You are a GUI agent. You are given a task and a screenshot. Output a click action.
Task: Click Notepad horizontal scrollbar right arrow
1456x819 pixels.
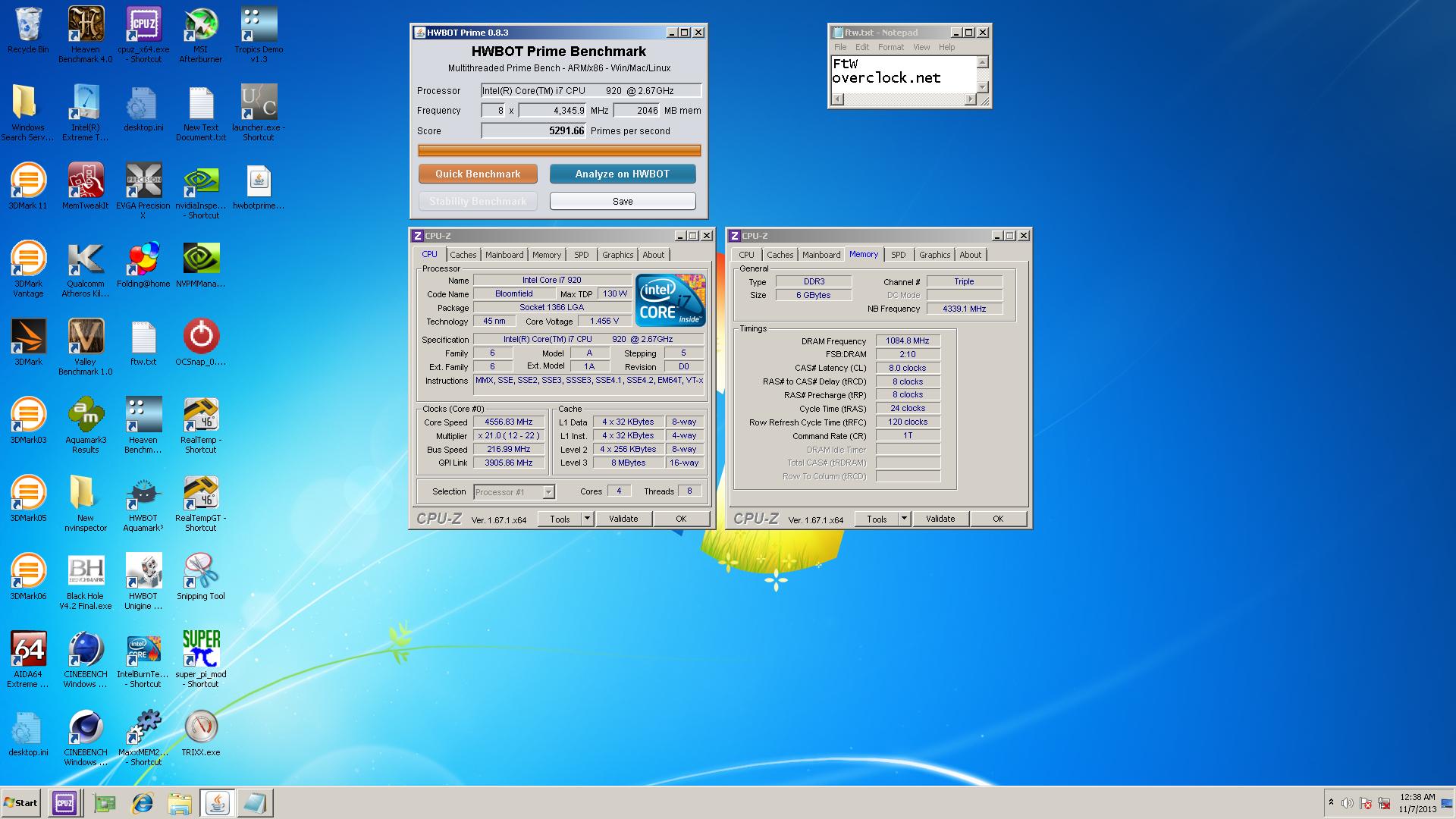click(970, 99)
